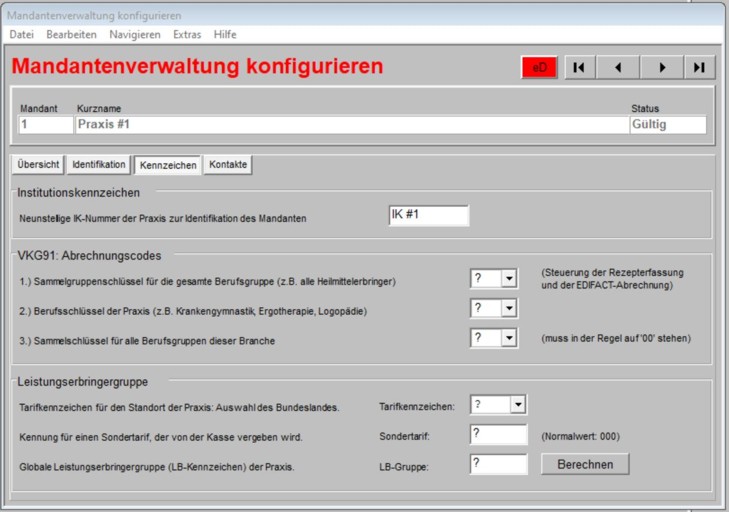This screenshot has width=729, height=512.
Task: Jump to the first record
Action: click(x=580, y=67)
